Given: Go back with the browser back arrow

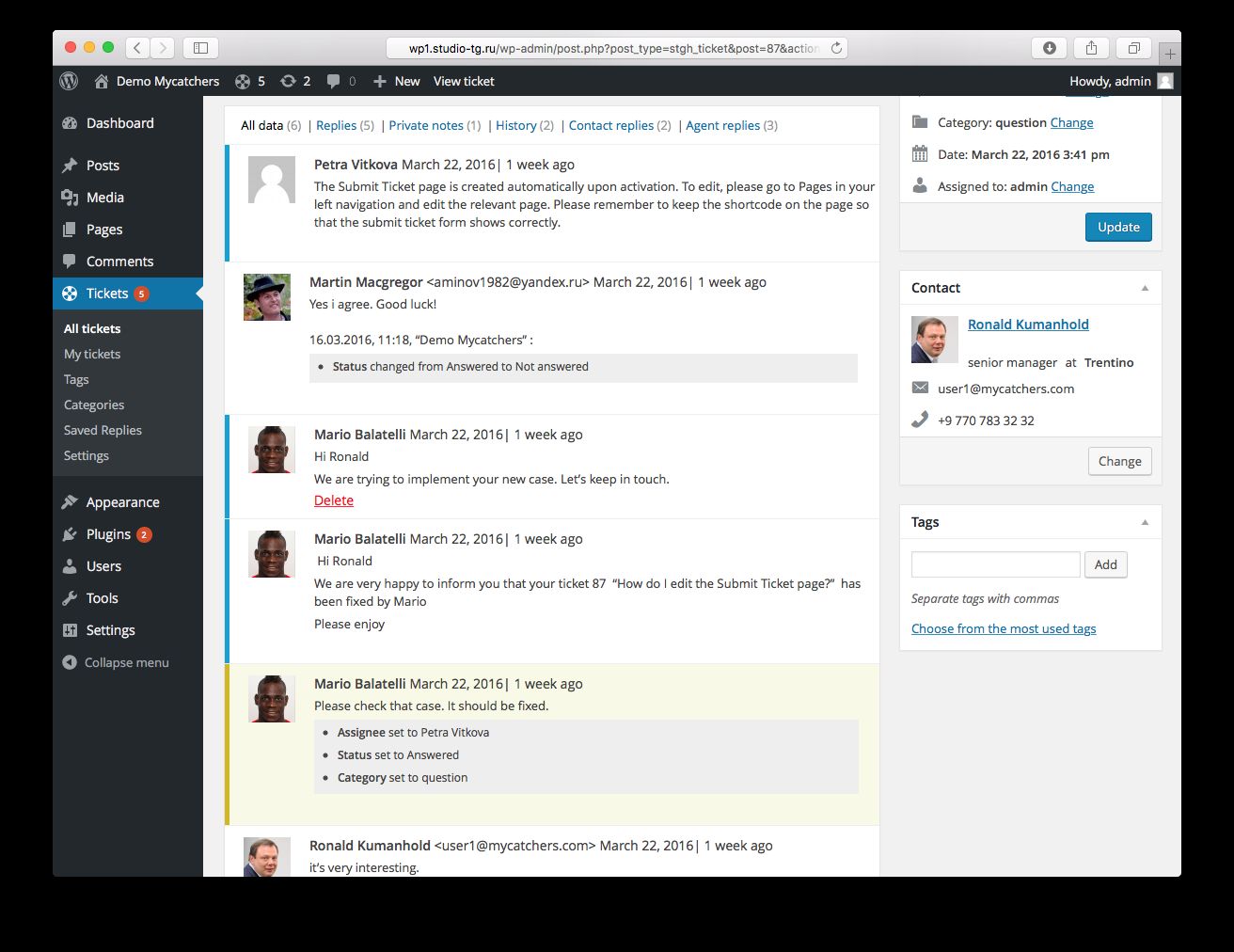Looking at the screenshot, I should [137, 48].
